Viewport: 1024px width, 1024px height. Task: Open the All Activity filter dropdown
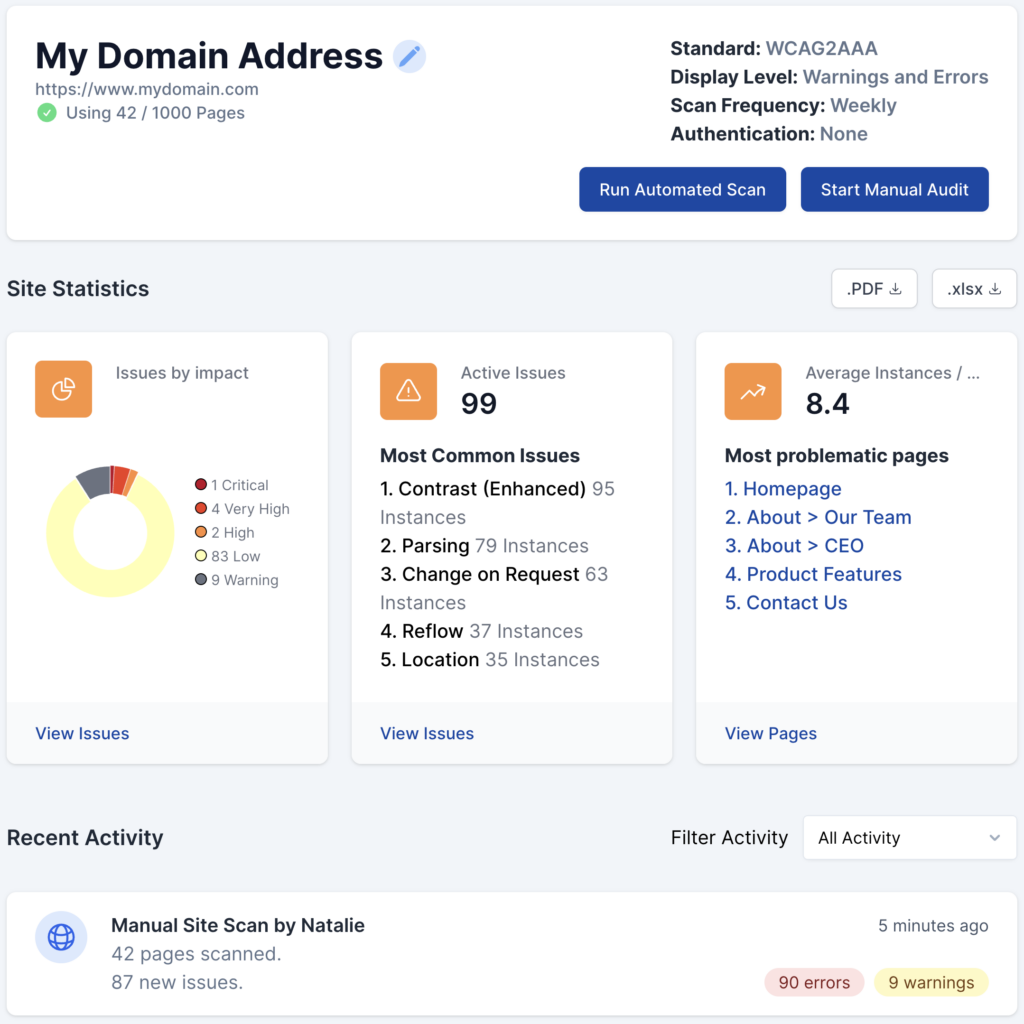909,838
